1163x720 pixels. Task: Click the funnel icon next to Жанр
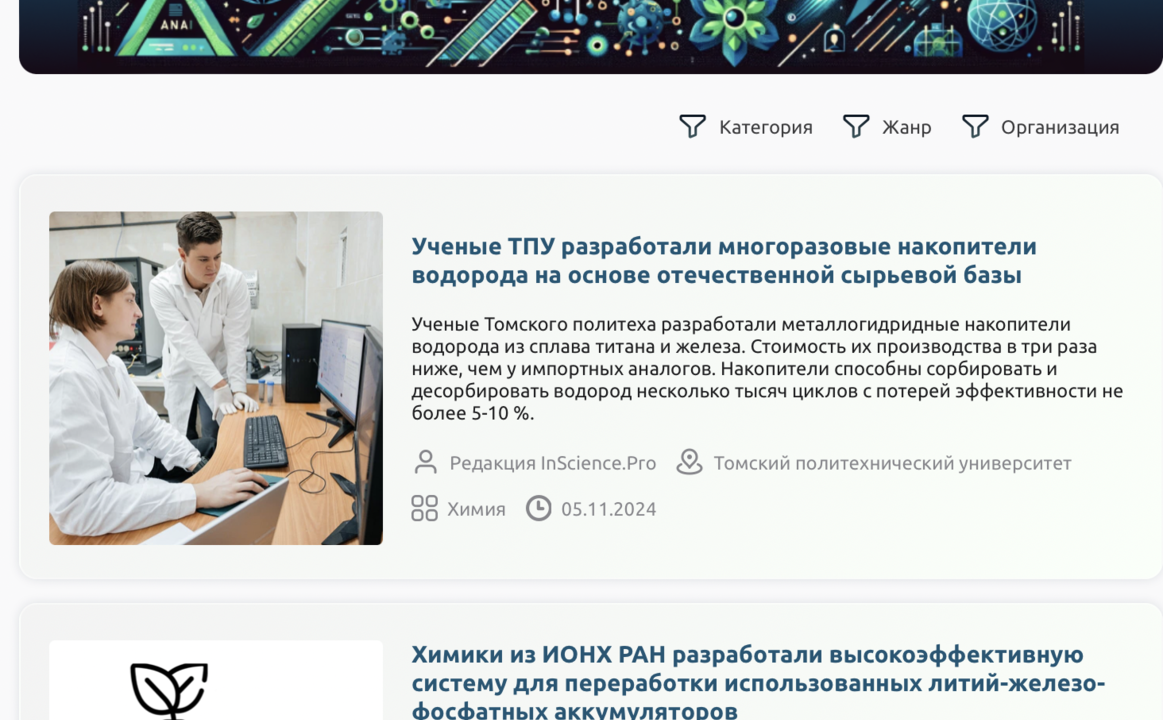pyautogui.click(x=855, y=126)
